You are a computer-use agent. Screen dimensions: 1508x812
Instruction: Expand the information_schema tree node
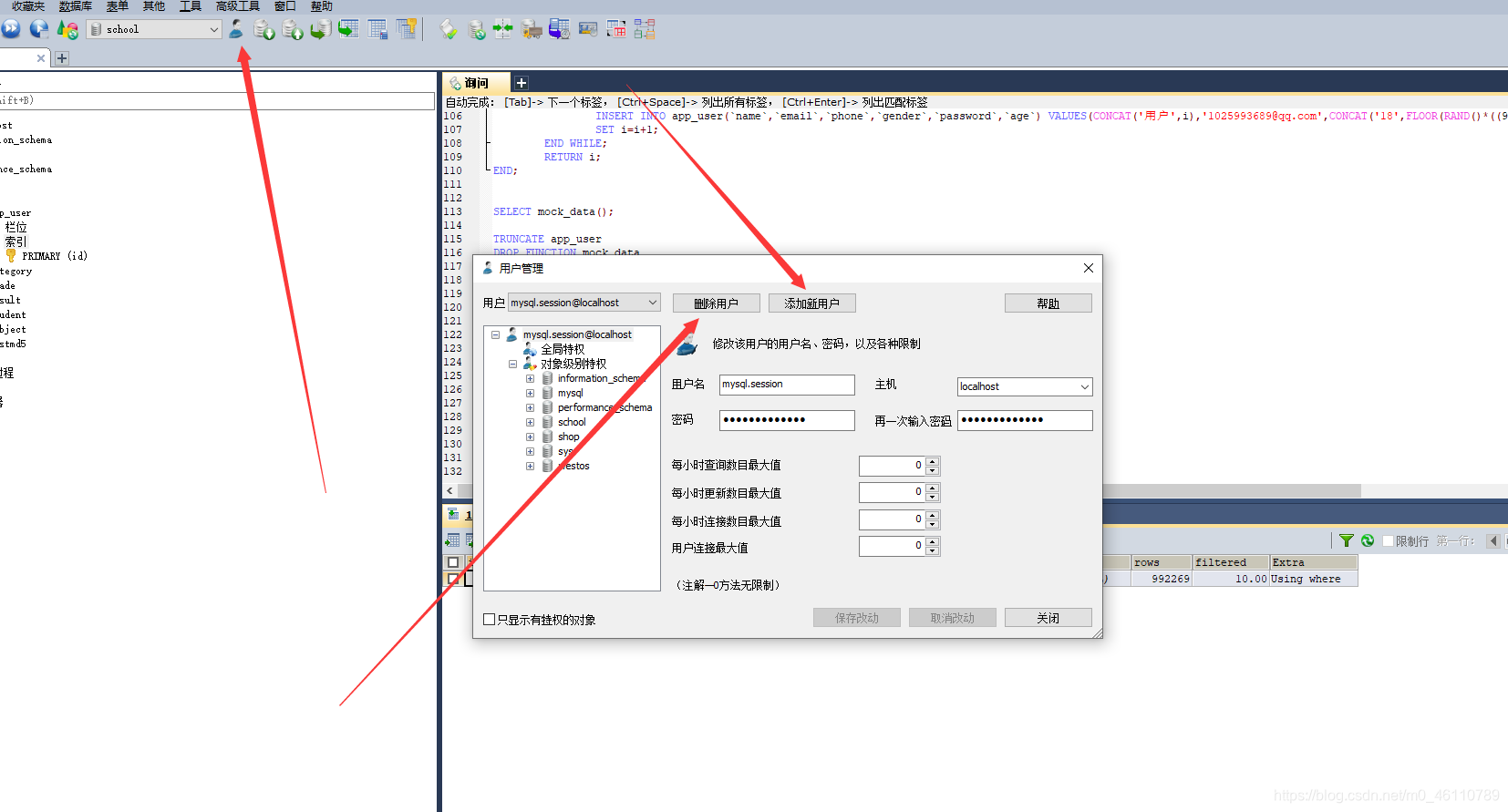coord(530,378)
